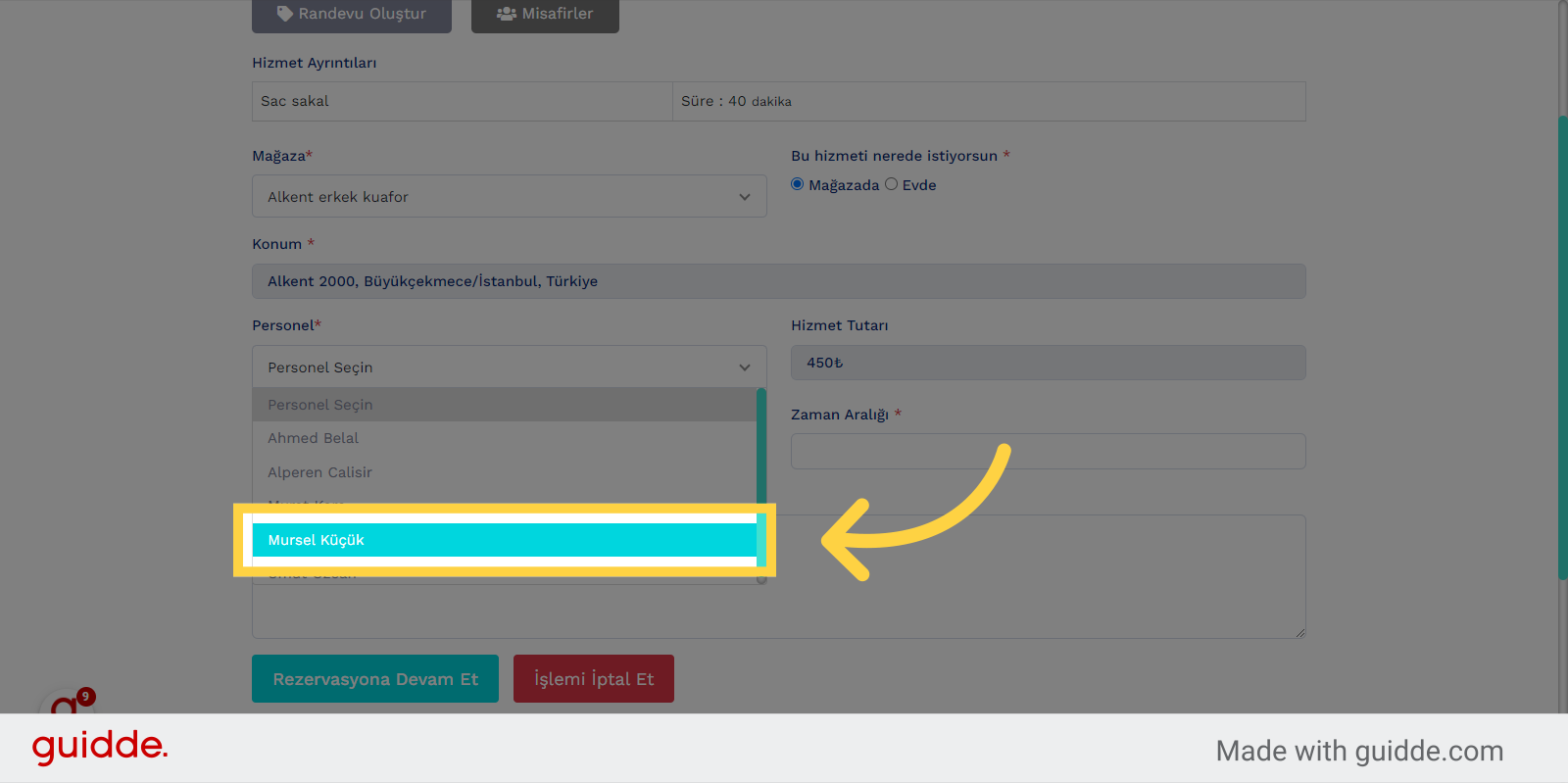Image resolution: width=1568 pixels, height=783 pixels.
Task: Click the İşlemi İptal Et button
Action: [x=594, y=679]
